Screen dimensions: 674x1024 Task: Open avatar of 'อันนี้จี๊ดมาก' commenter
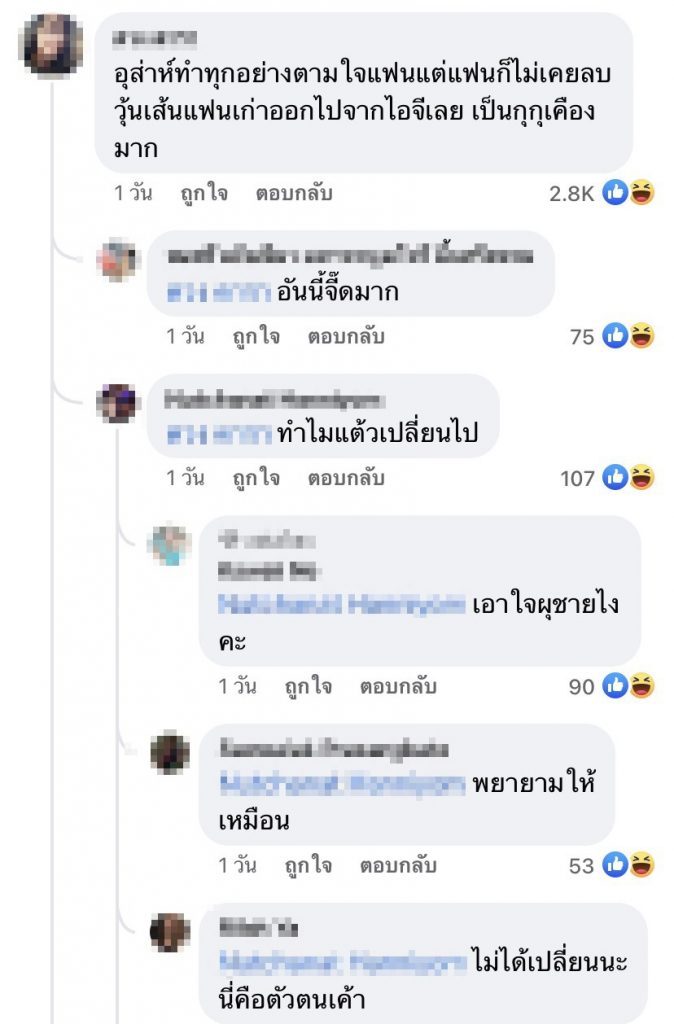[117, 260]
